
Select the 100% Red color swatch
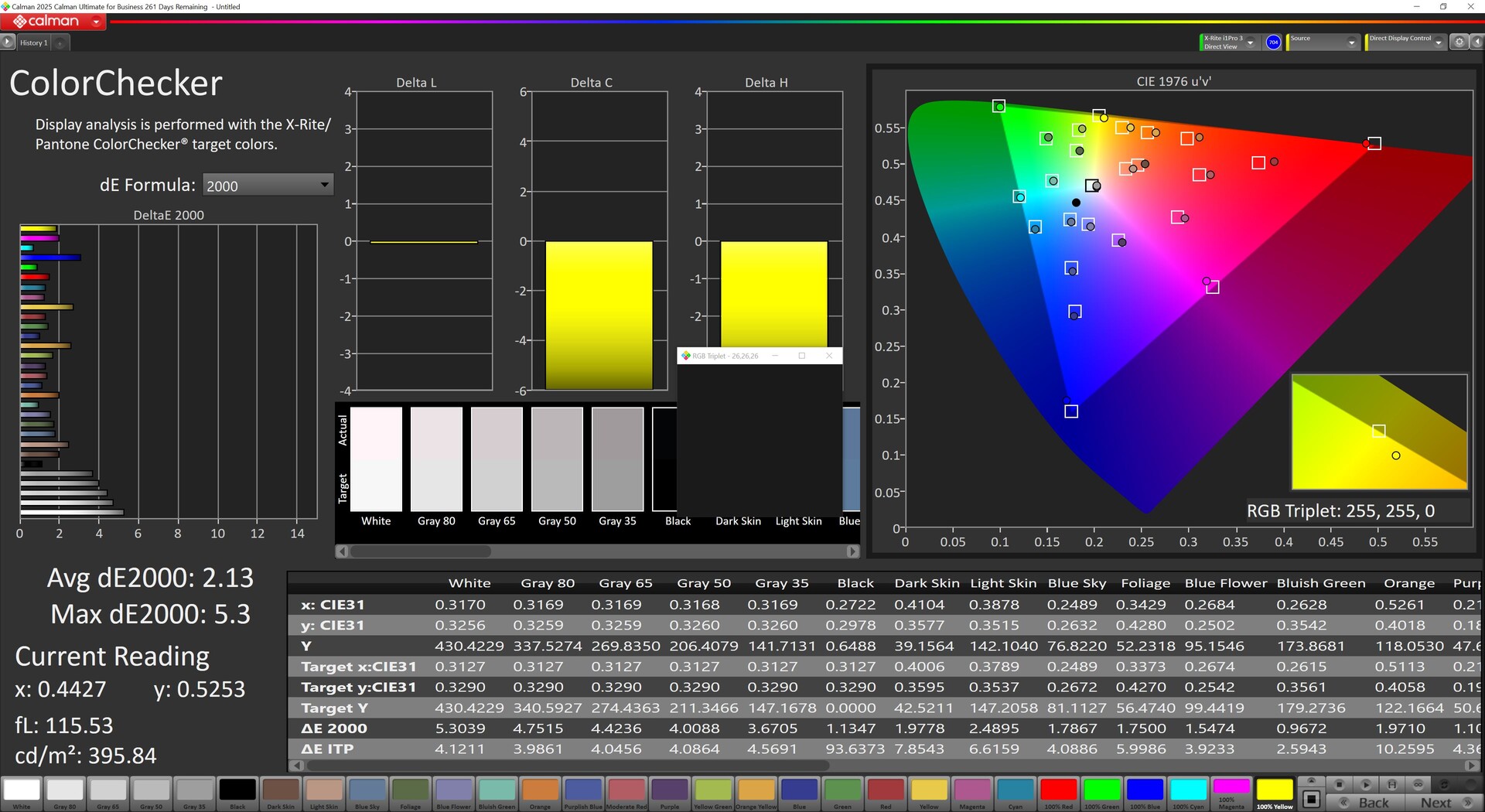(1058, 791)
